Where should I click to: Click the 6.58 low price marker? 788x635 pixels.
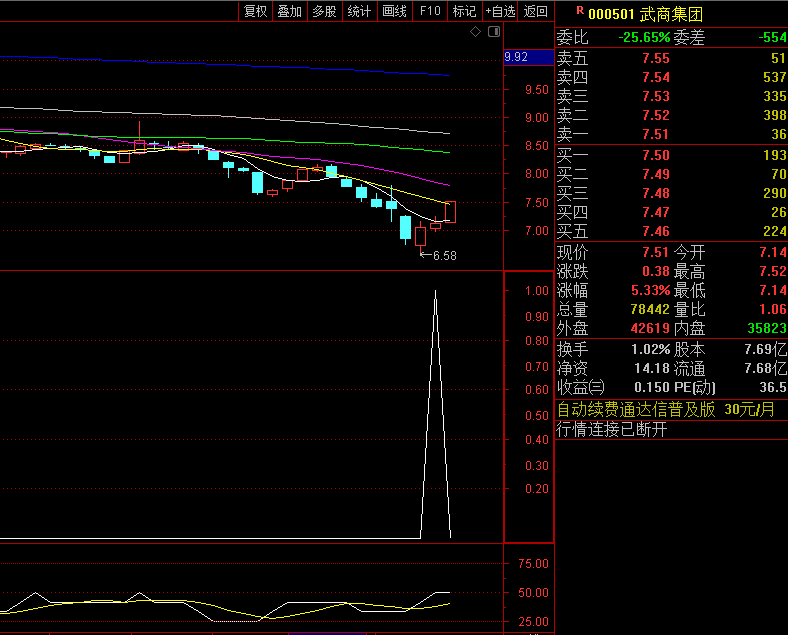(444, 256)
